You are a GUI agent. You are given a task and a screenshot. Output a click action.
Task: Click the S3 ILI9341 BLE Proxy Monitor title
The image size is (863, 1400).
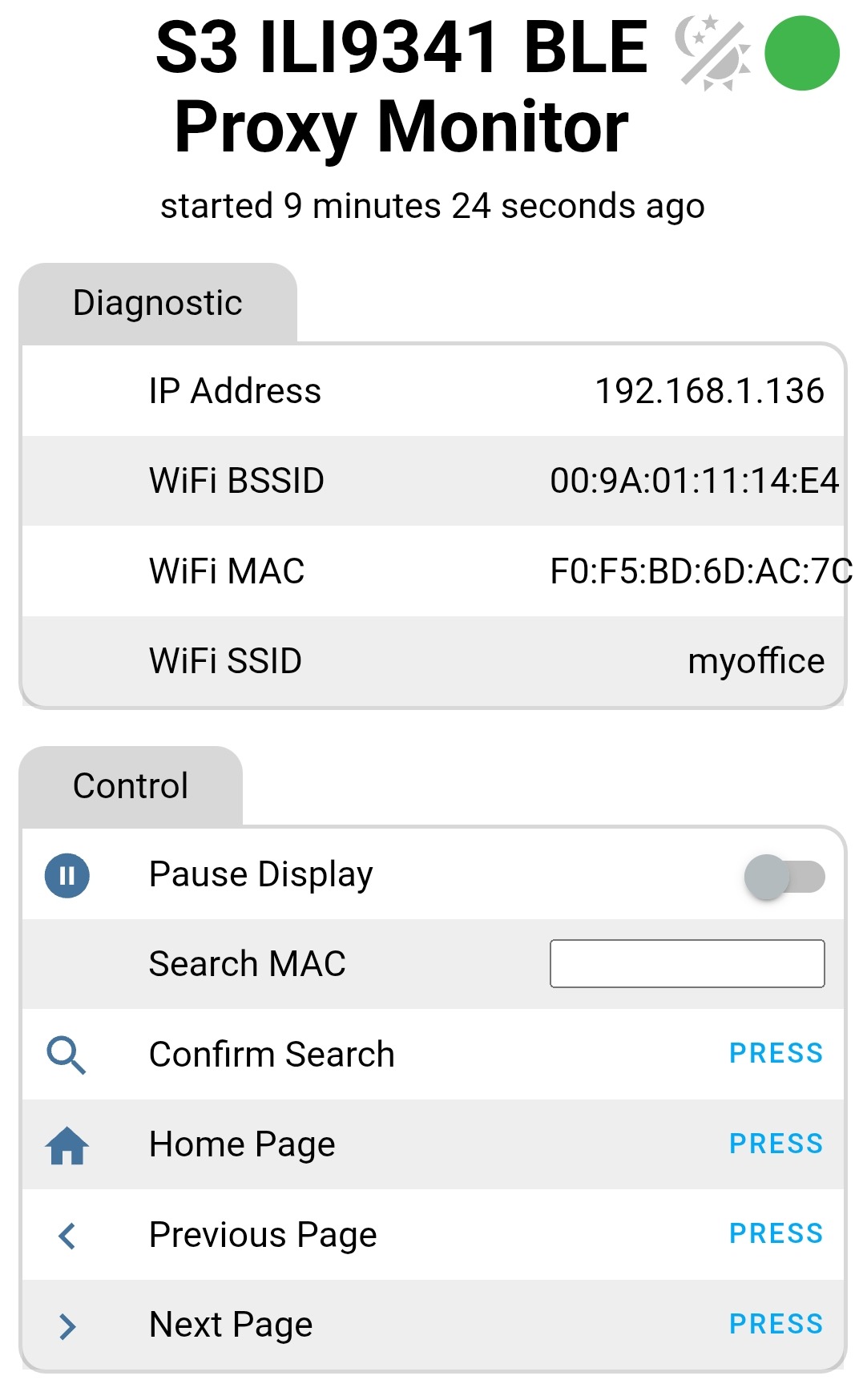click(x=401, y=87)
